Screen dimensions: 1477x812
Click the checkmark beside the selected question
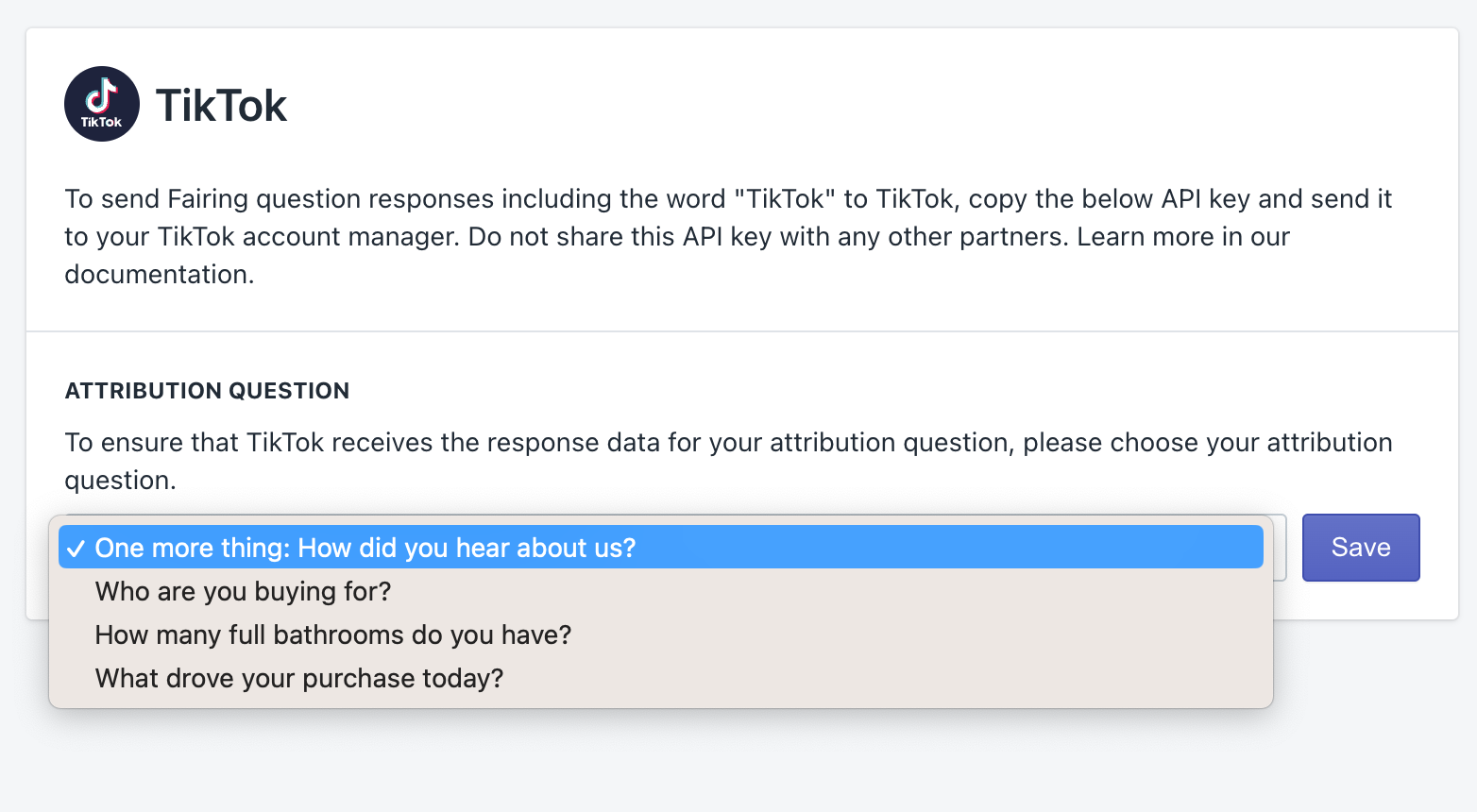coord(76,549)
